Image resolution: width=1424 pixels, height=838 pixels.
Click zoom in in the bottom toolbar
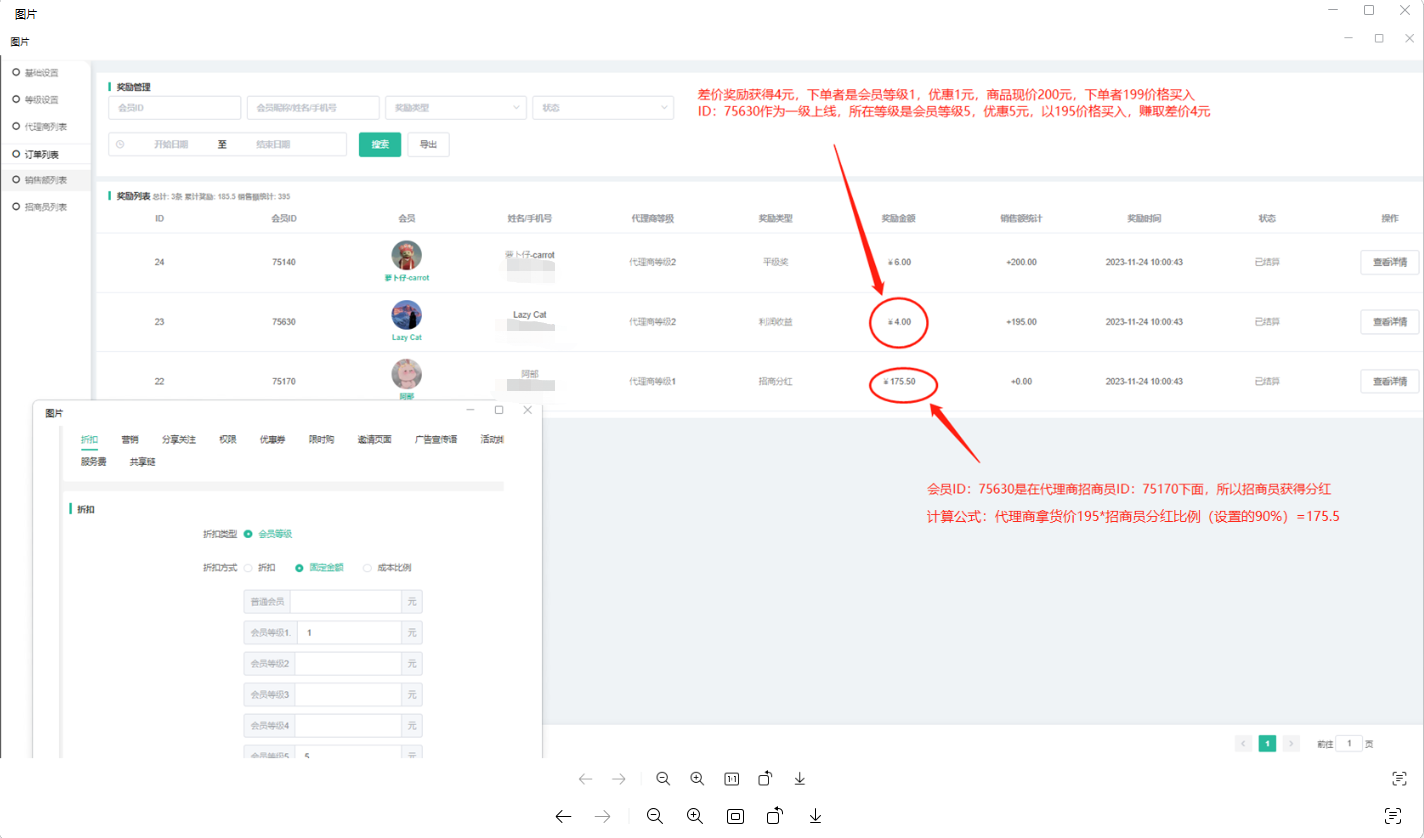pos(695,816)
